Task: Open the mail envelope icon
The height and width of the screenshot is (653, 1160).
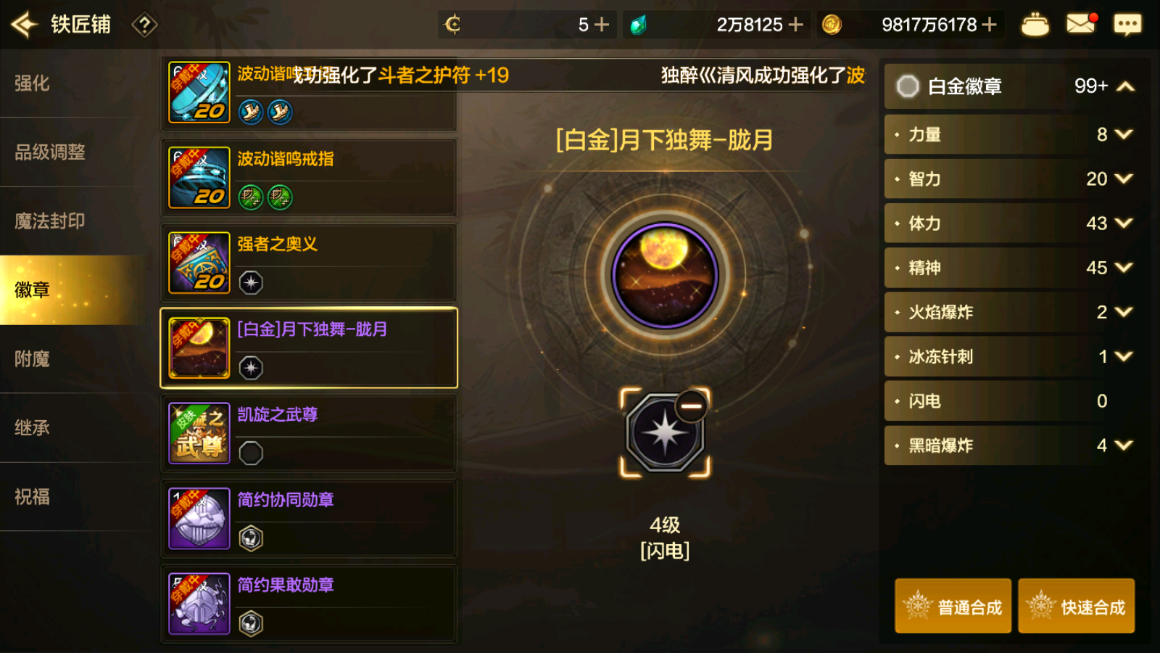Action: point(1080,24)
